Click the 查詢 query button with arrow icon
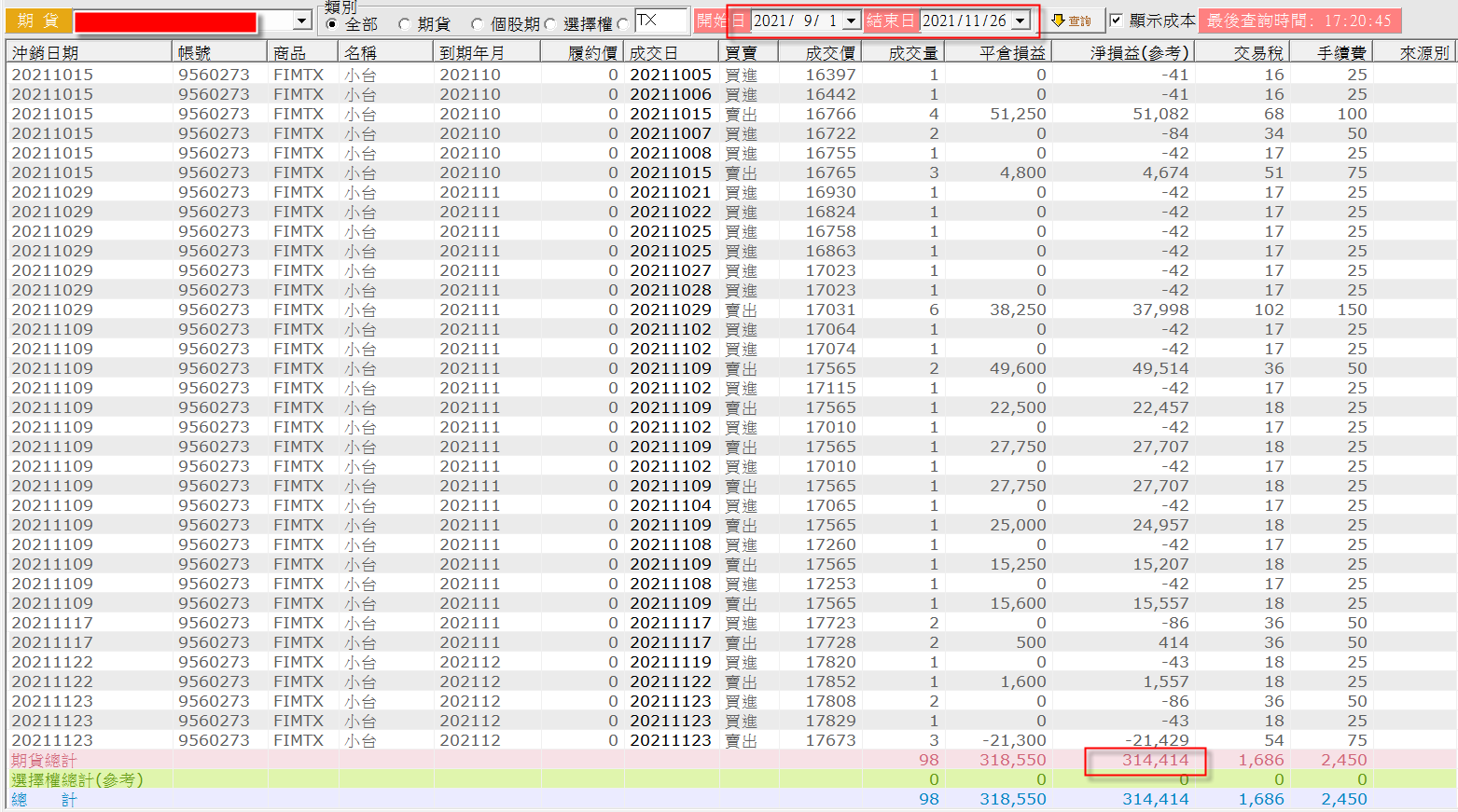The image size is (1458, 812). click(1073, 21)
